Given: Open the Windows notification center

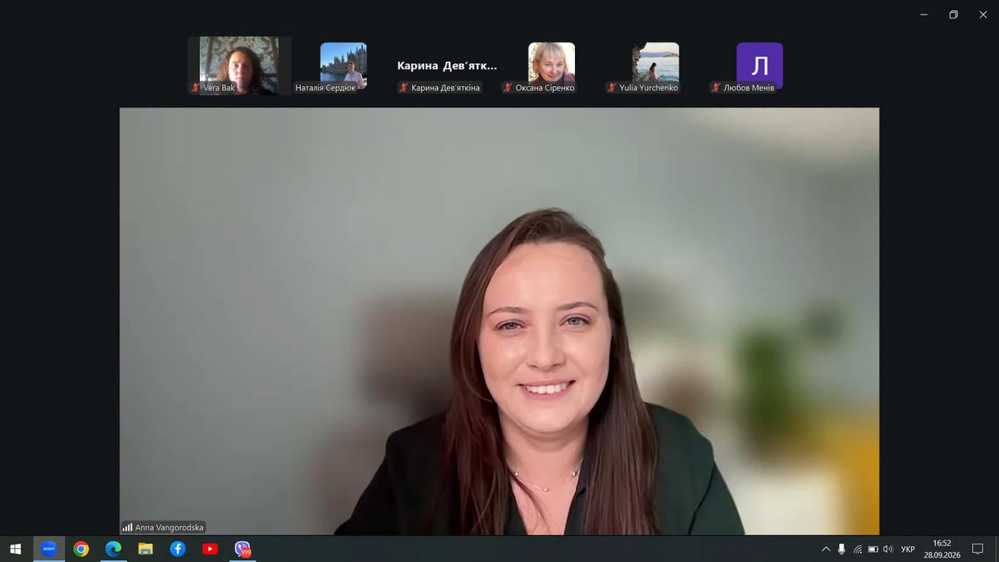Looking at the screenshot, I should pyautogui.click(x=977, y=549).
